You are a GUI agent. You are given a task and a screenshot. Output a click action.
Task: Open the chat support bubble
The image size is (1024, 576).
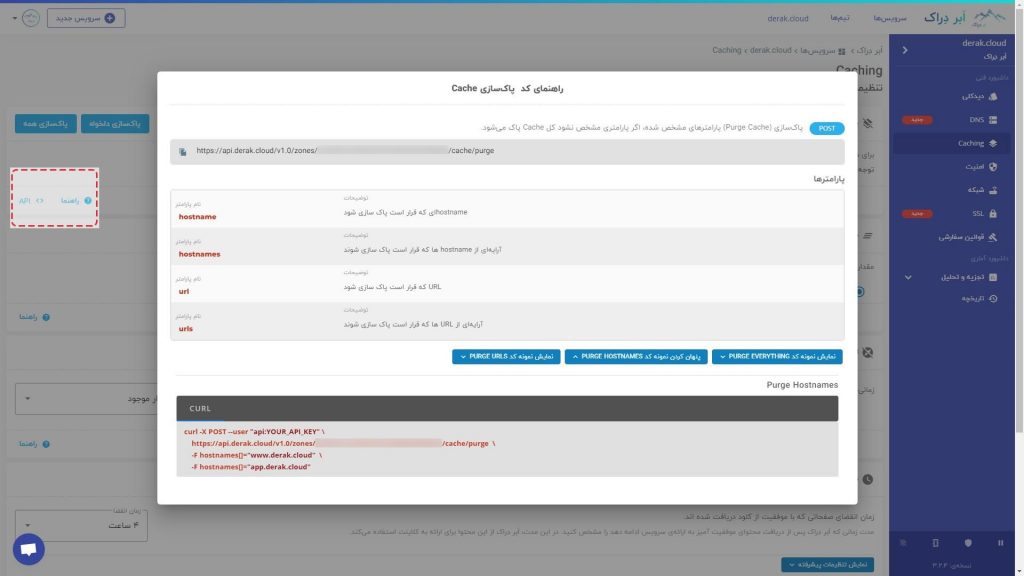point(29,549)
